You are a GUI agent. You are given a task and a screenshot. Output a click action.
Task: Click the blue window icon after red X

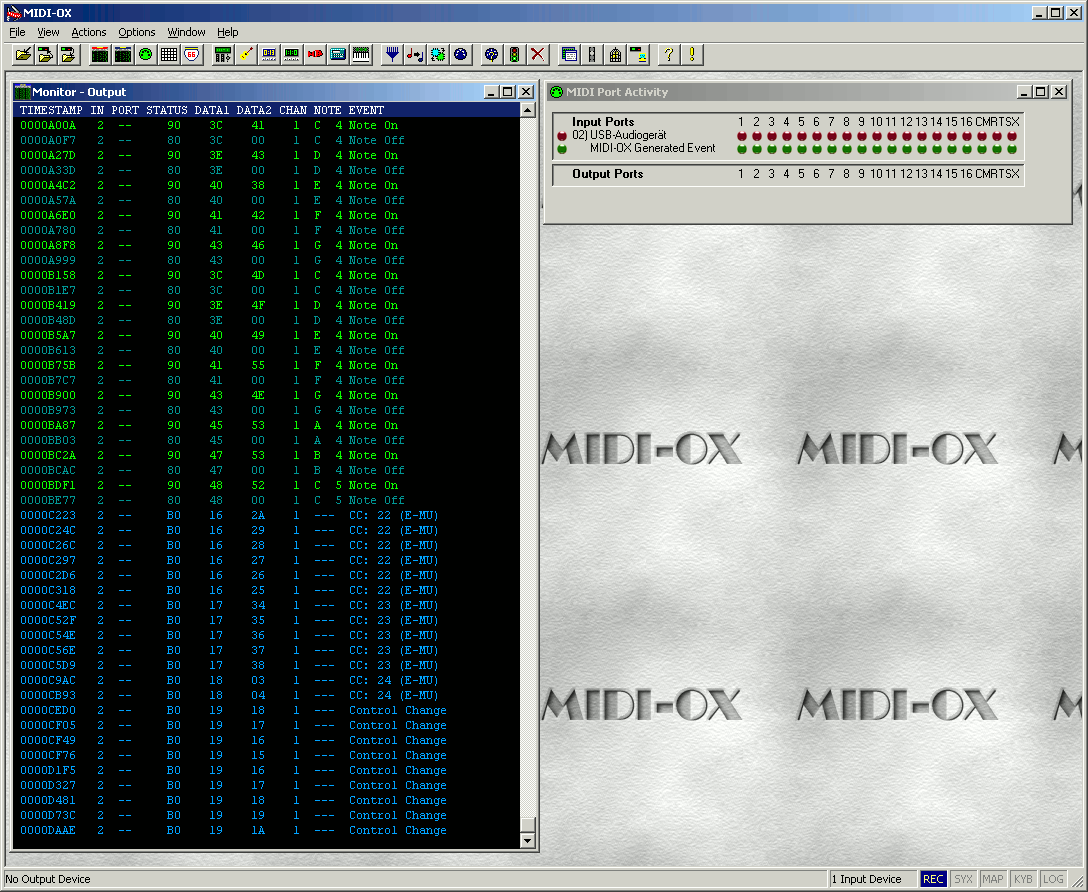coord(570,55)
